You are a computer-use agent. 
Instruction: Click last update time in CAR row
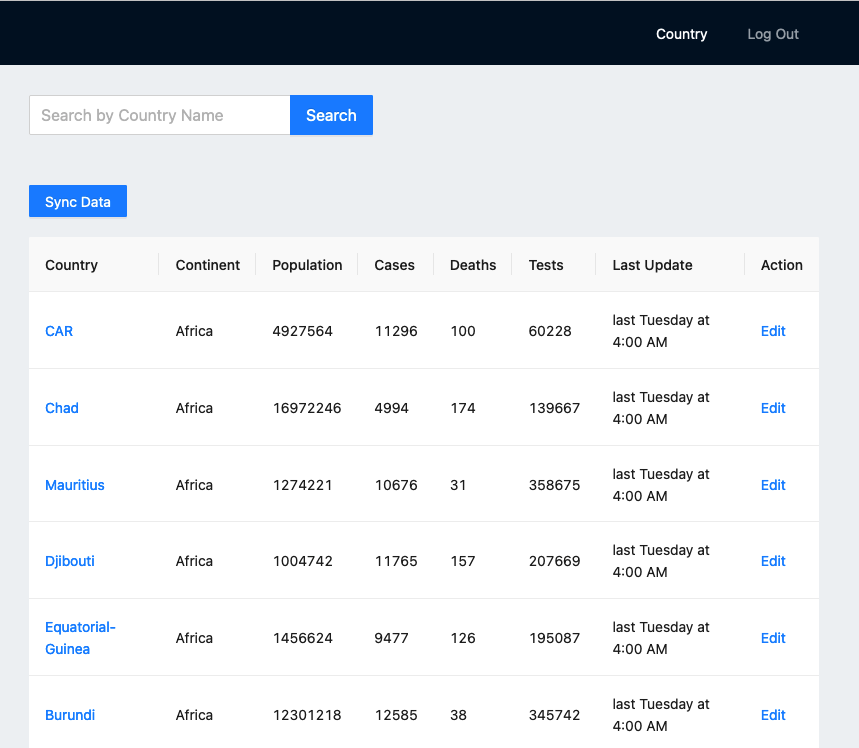pos(661,331)
